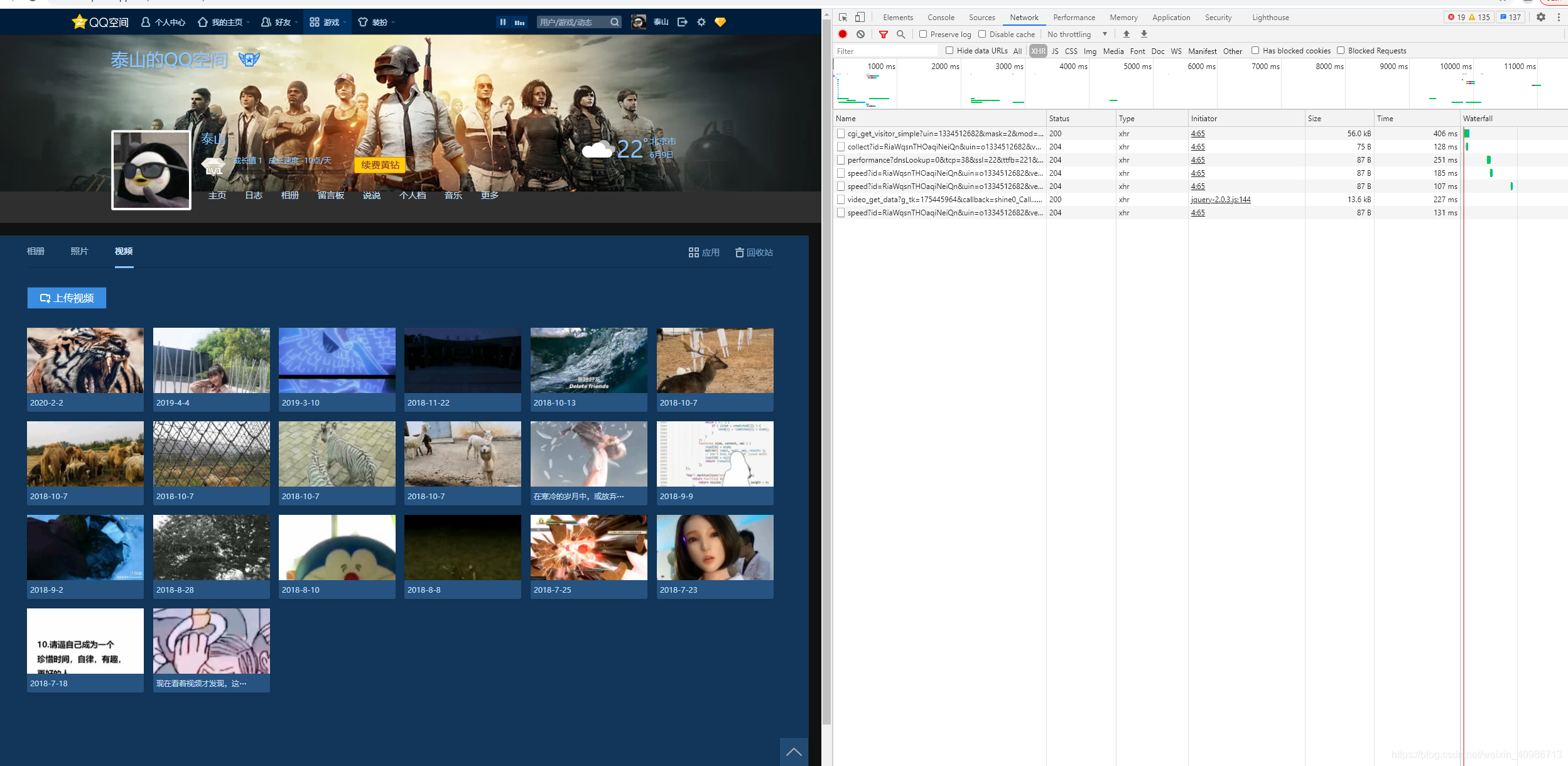The image size is (1568, 766).
Task: Tick the Hide data URLs checkbox
Action: [x=949, y=51]
